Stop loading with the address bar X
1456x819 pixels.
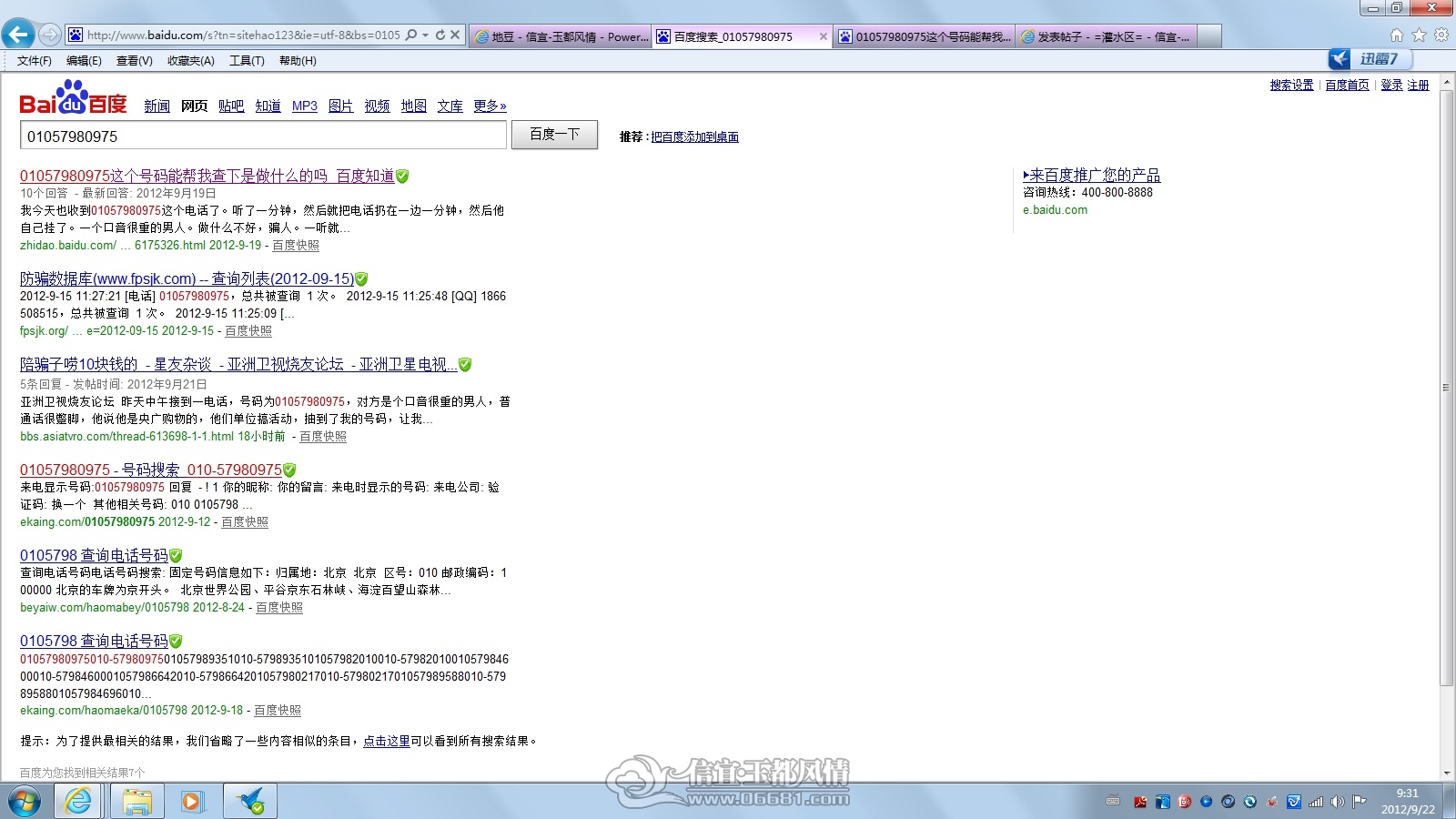[455, 35]
